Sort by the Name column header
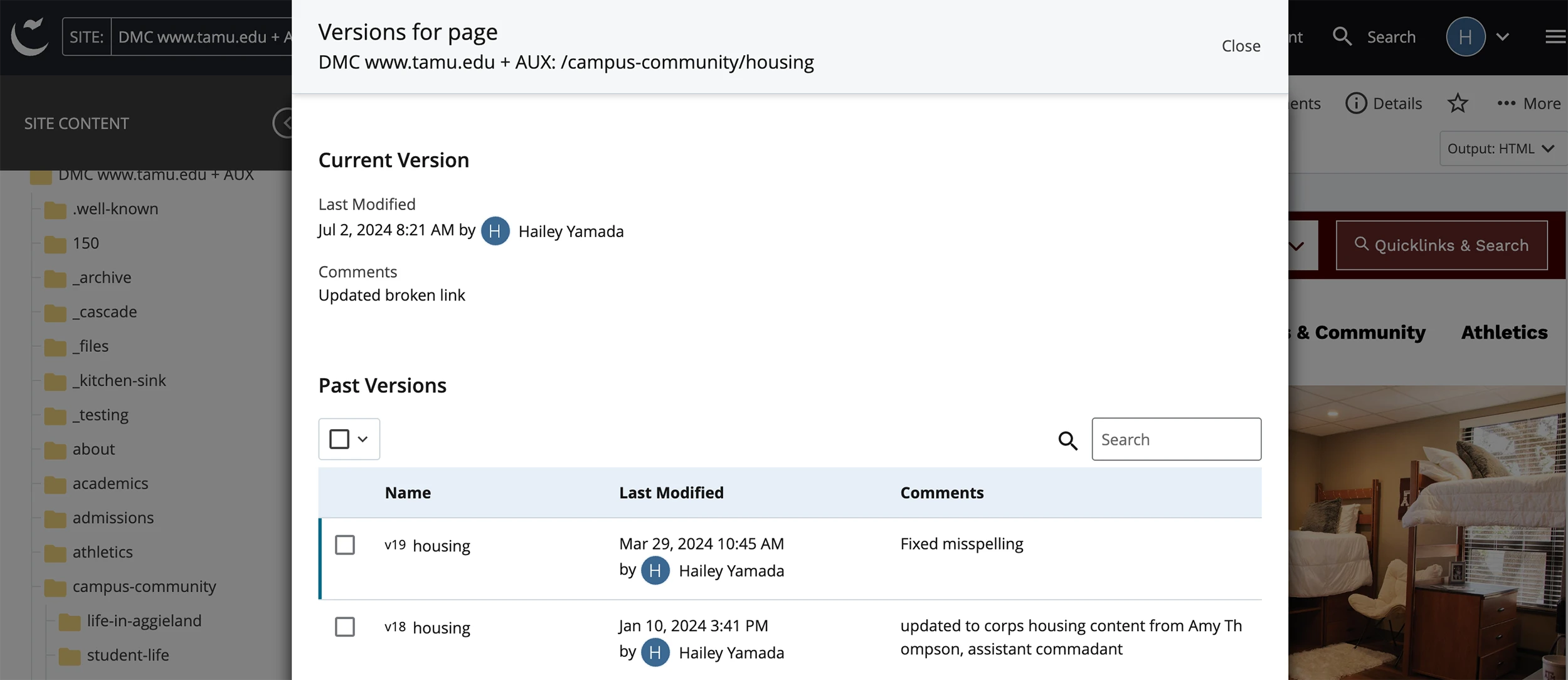This screenshot has height=680, width=1568. point(408,492)
